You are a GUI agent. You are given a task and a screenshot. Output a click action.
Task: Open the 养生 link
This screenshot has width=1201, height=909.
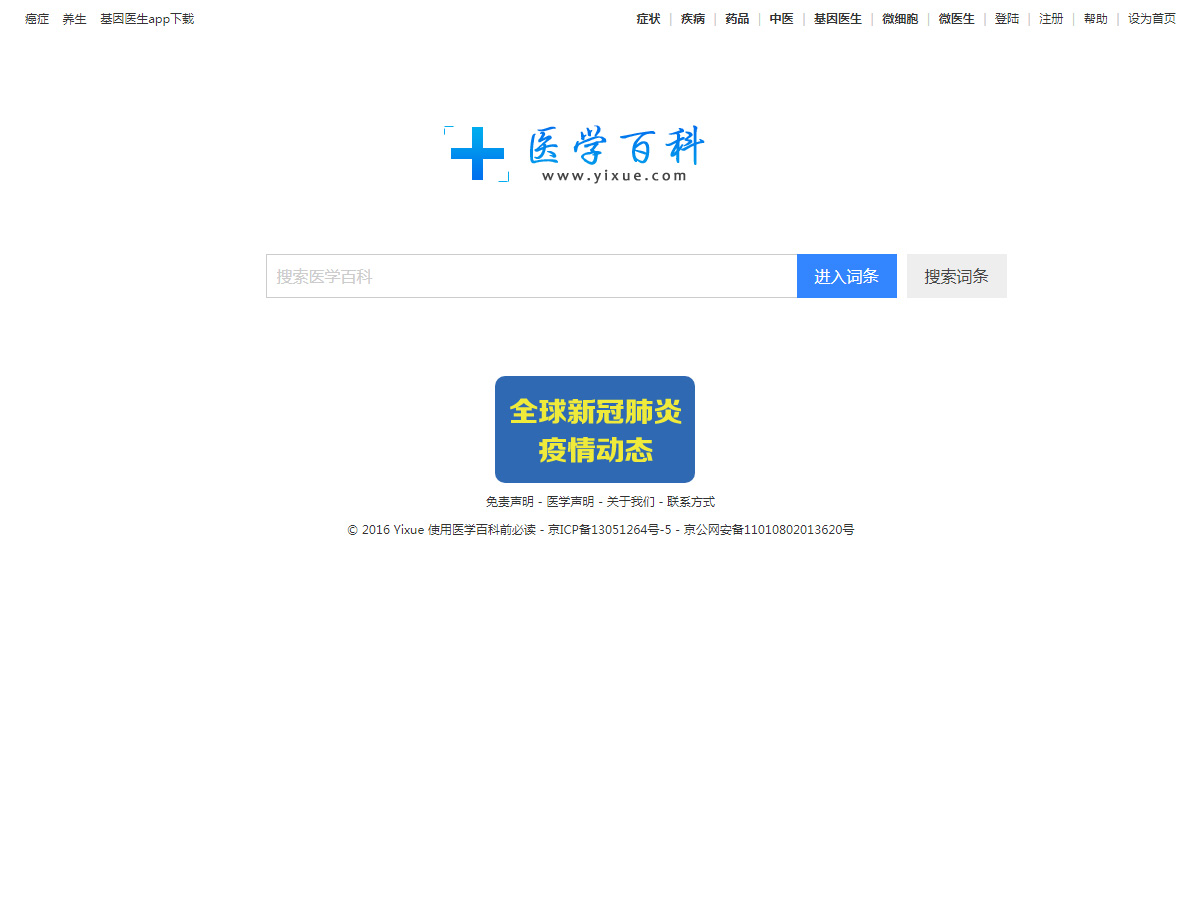(75, 19)
